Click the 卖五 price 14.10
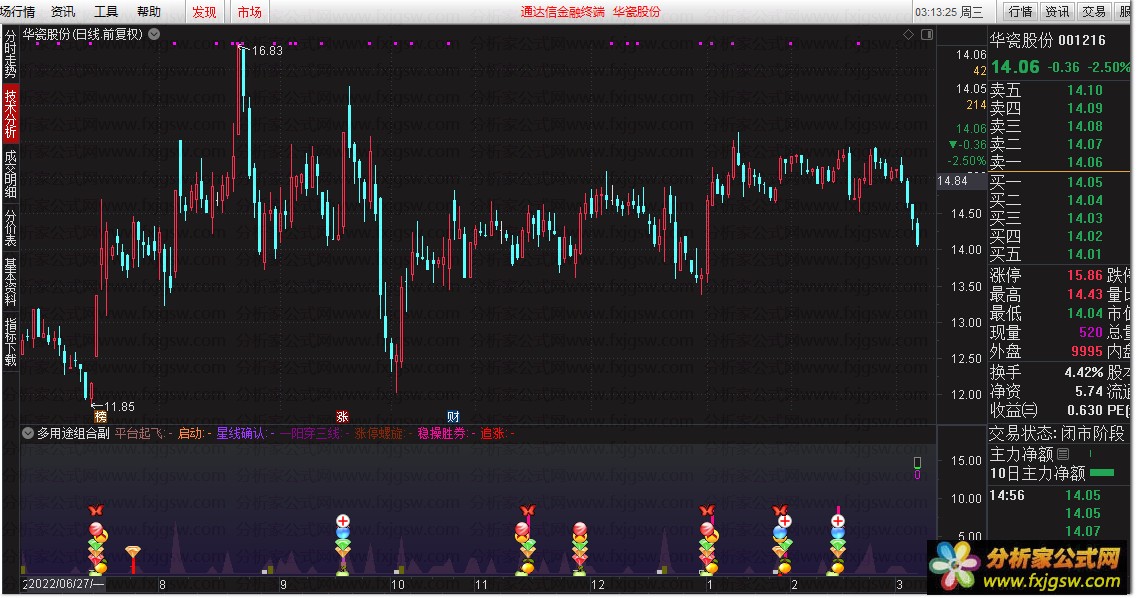This screenshot has width=1137, height=598. [x=1085, y=91]
